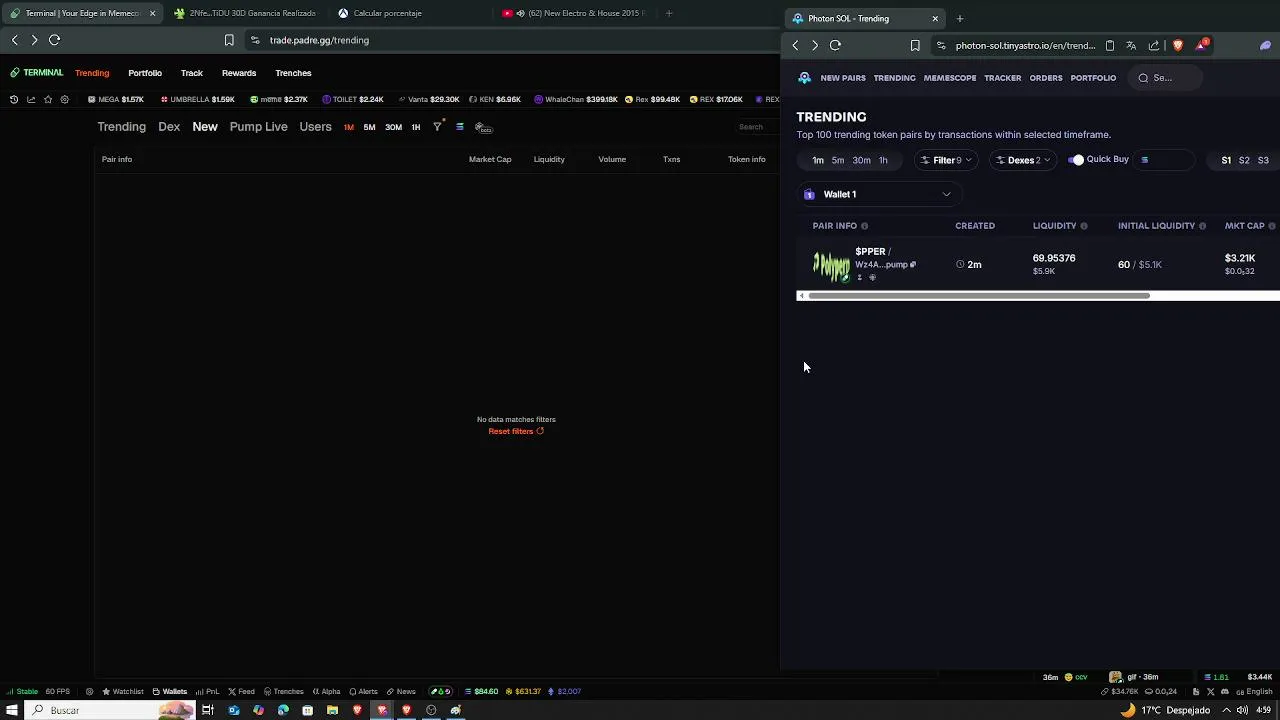
Task: Click the Initial Liquidity help icon in Photon
Action: coord(1202,226)
